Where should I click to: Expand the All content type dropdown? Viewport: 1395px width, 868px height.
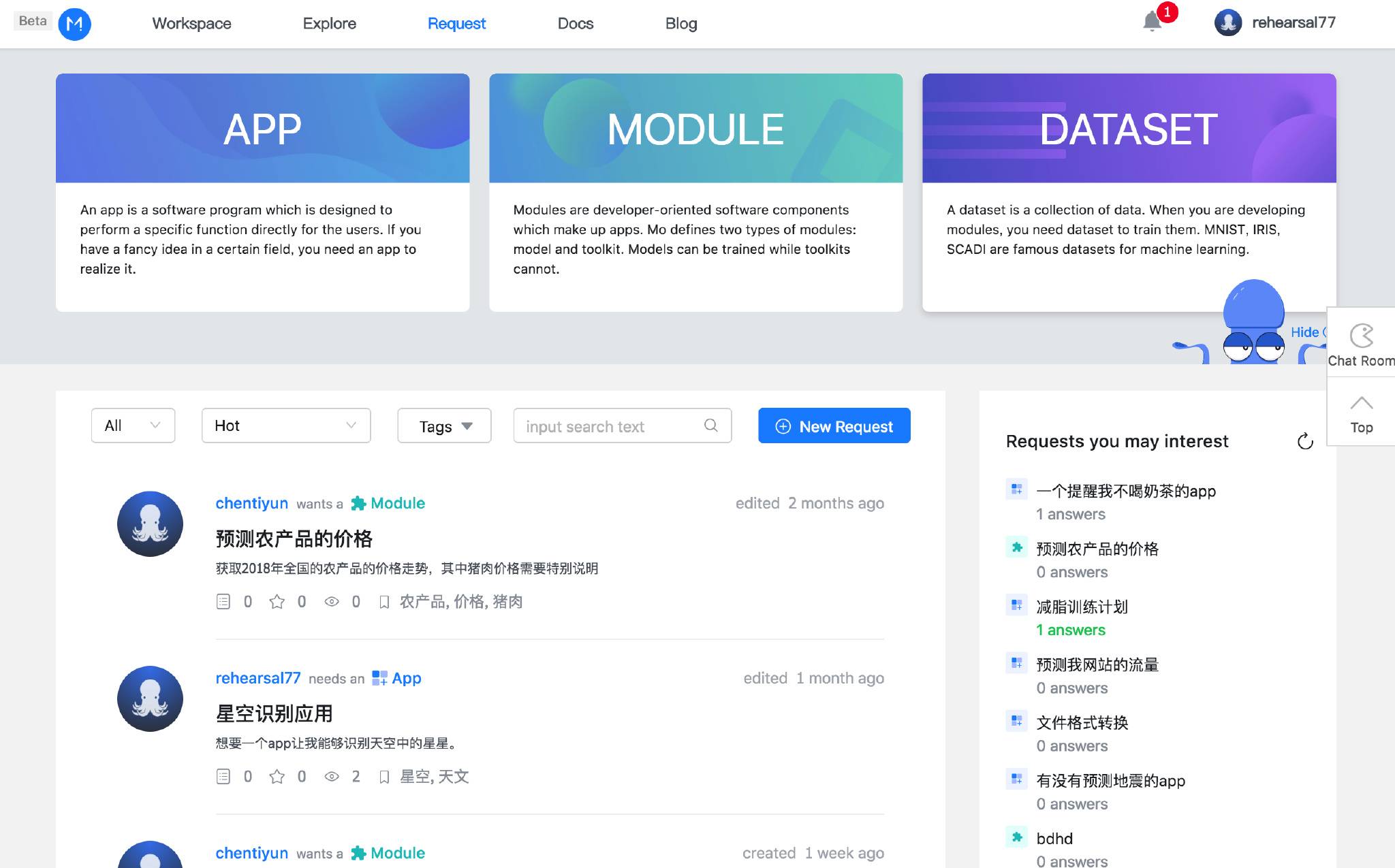[x=131, y=425]
